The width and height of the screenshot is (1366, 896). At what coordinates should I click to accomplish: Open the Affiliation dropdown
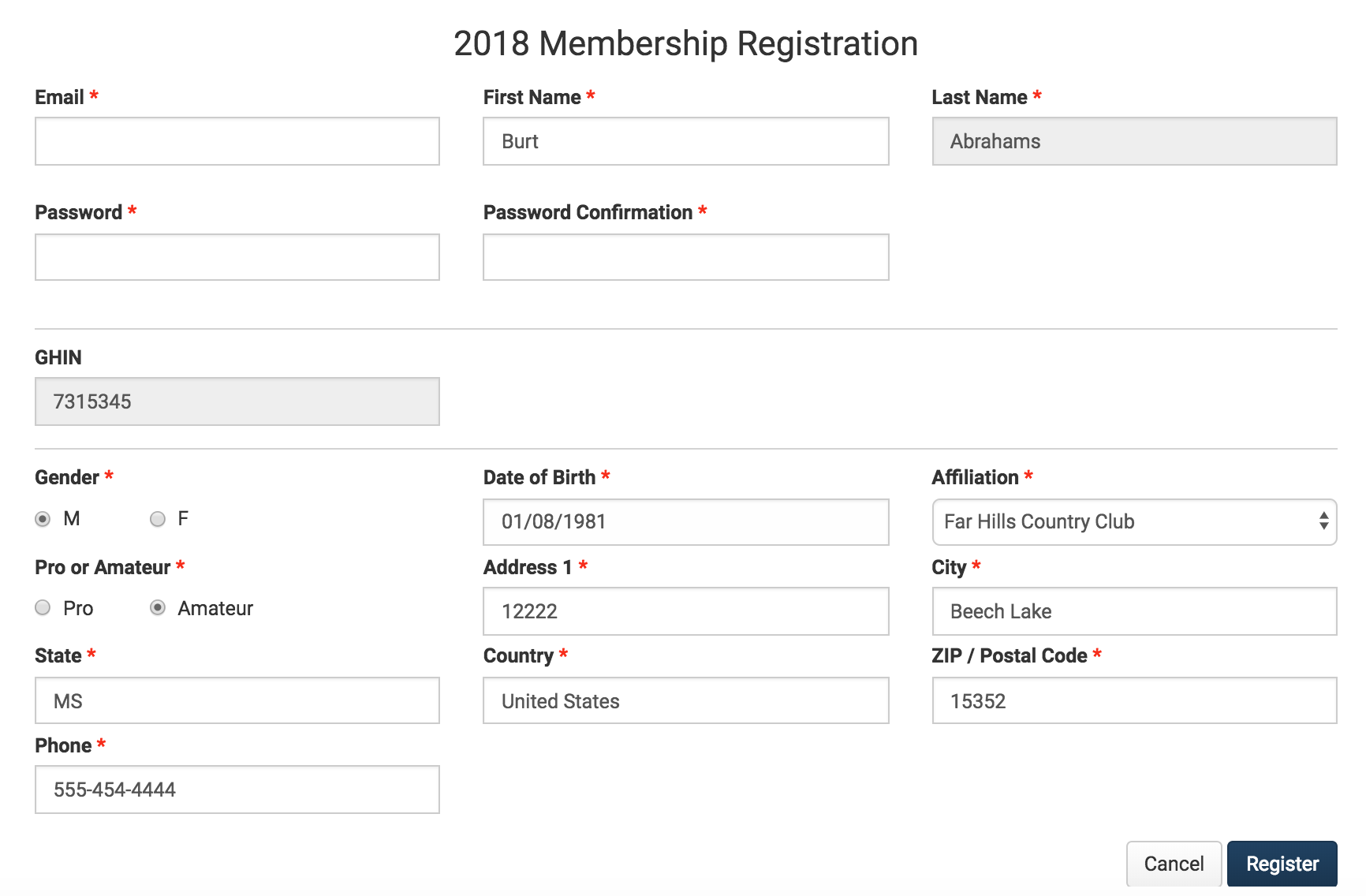tap(1134, 522)
